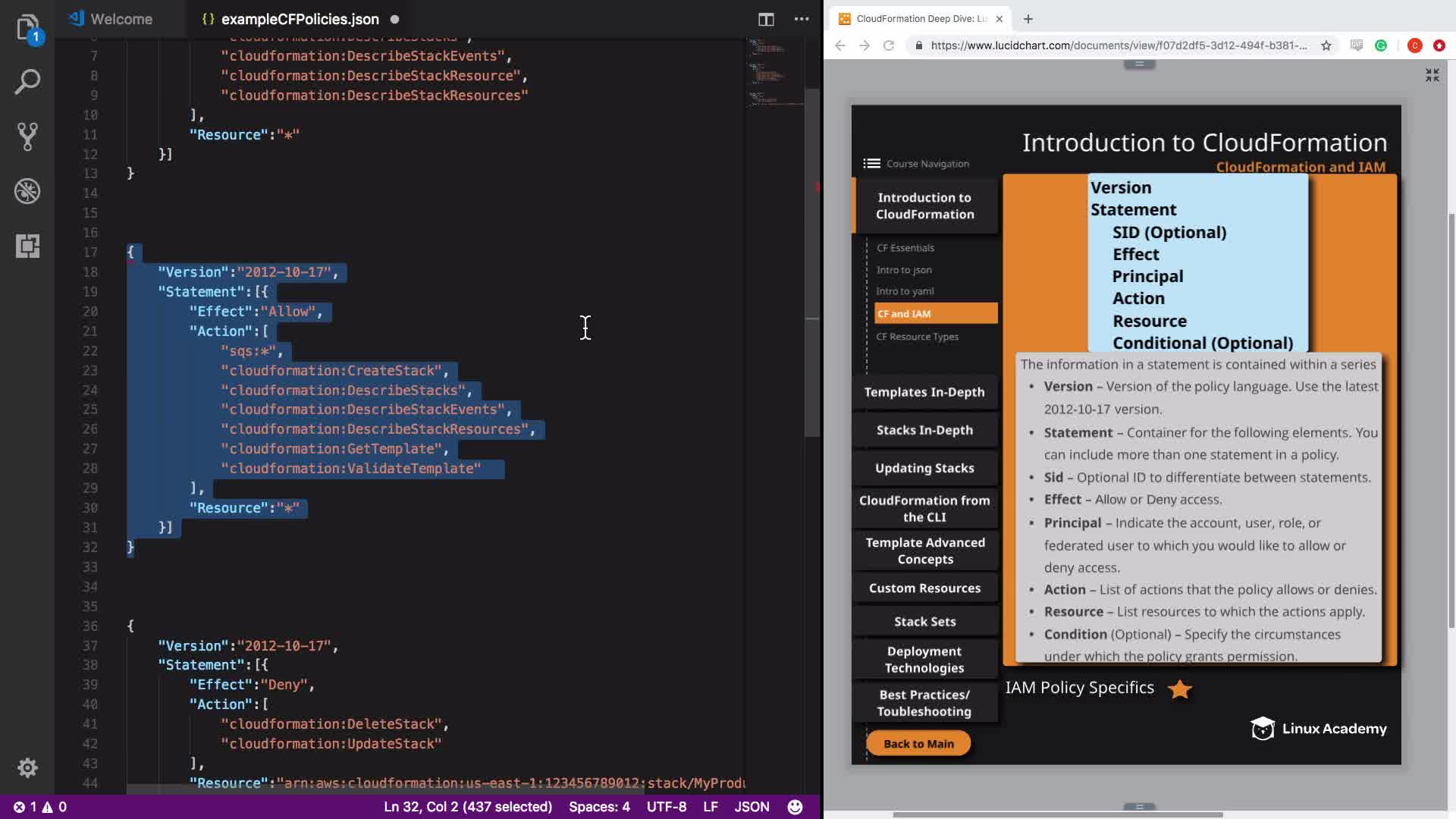Open the Debug view icon
The image size is (1456, 819).
point(27,191)
